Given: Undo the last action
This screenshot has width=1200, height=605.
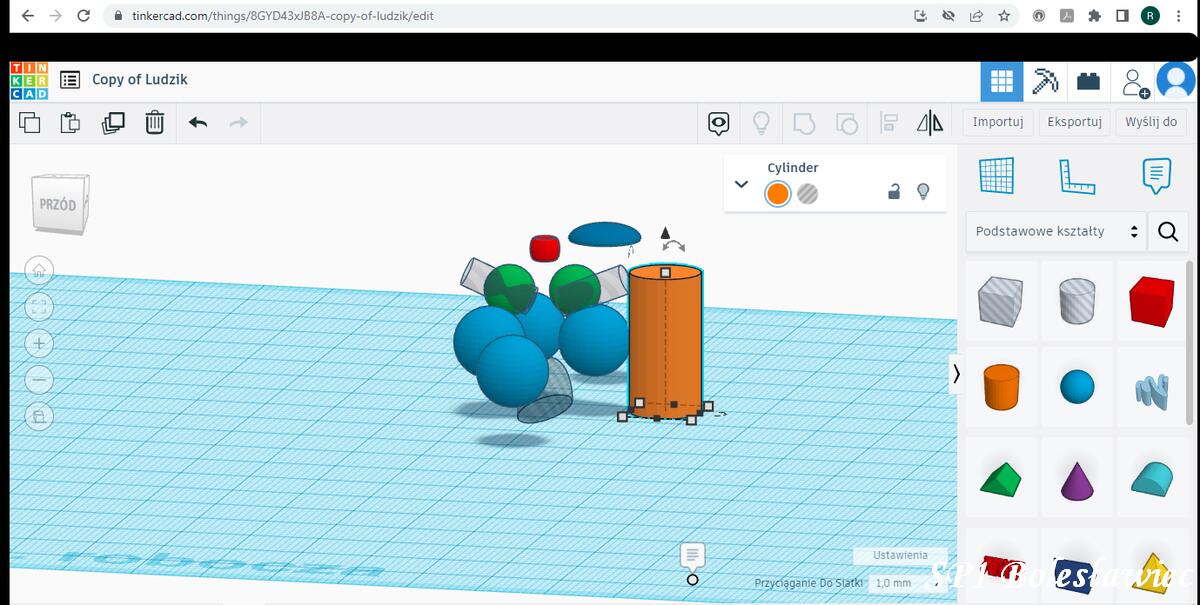Looking at the screenshot, I should (198, 123).
